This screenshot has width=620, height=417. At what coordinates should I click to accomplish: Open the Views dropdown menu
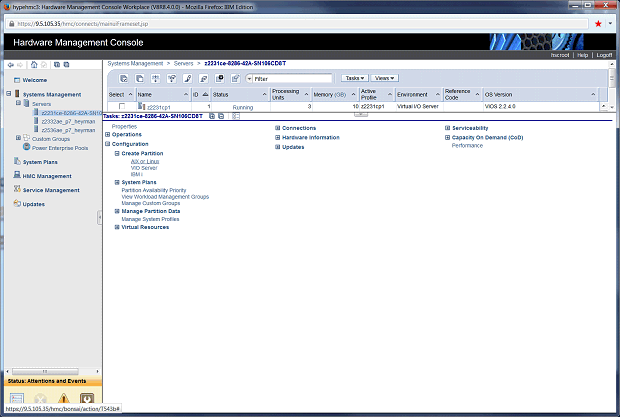384,78
